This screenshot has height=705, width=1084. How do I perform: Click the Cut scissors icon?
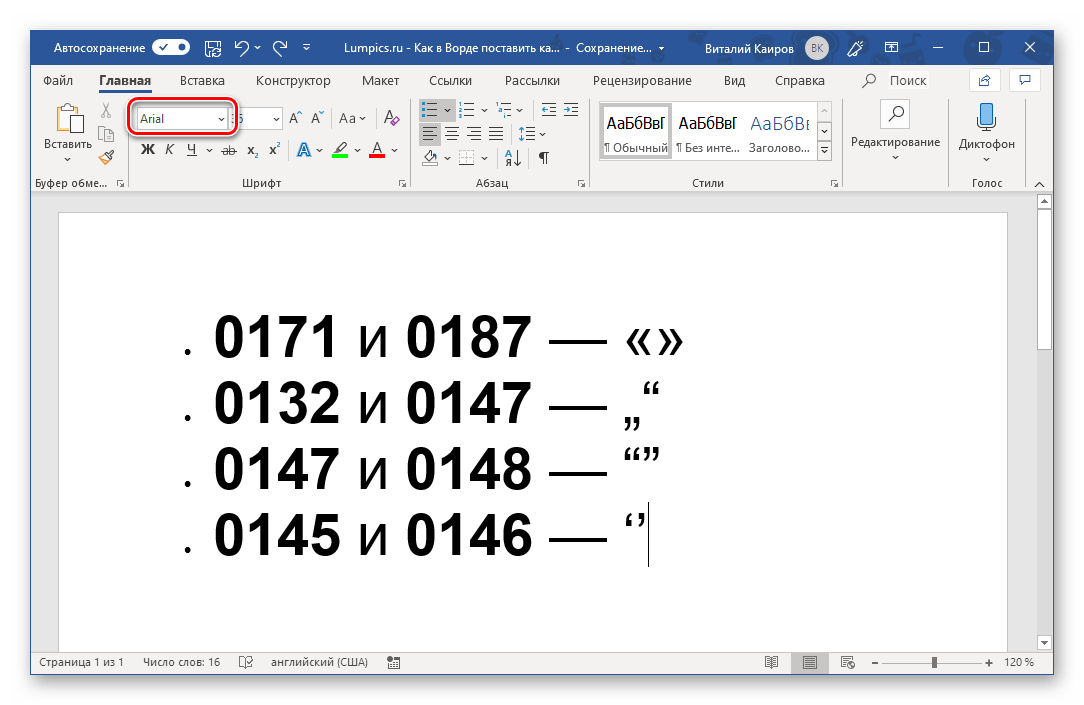[x=106, y=111]
